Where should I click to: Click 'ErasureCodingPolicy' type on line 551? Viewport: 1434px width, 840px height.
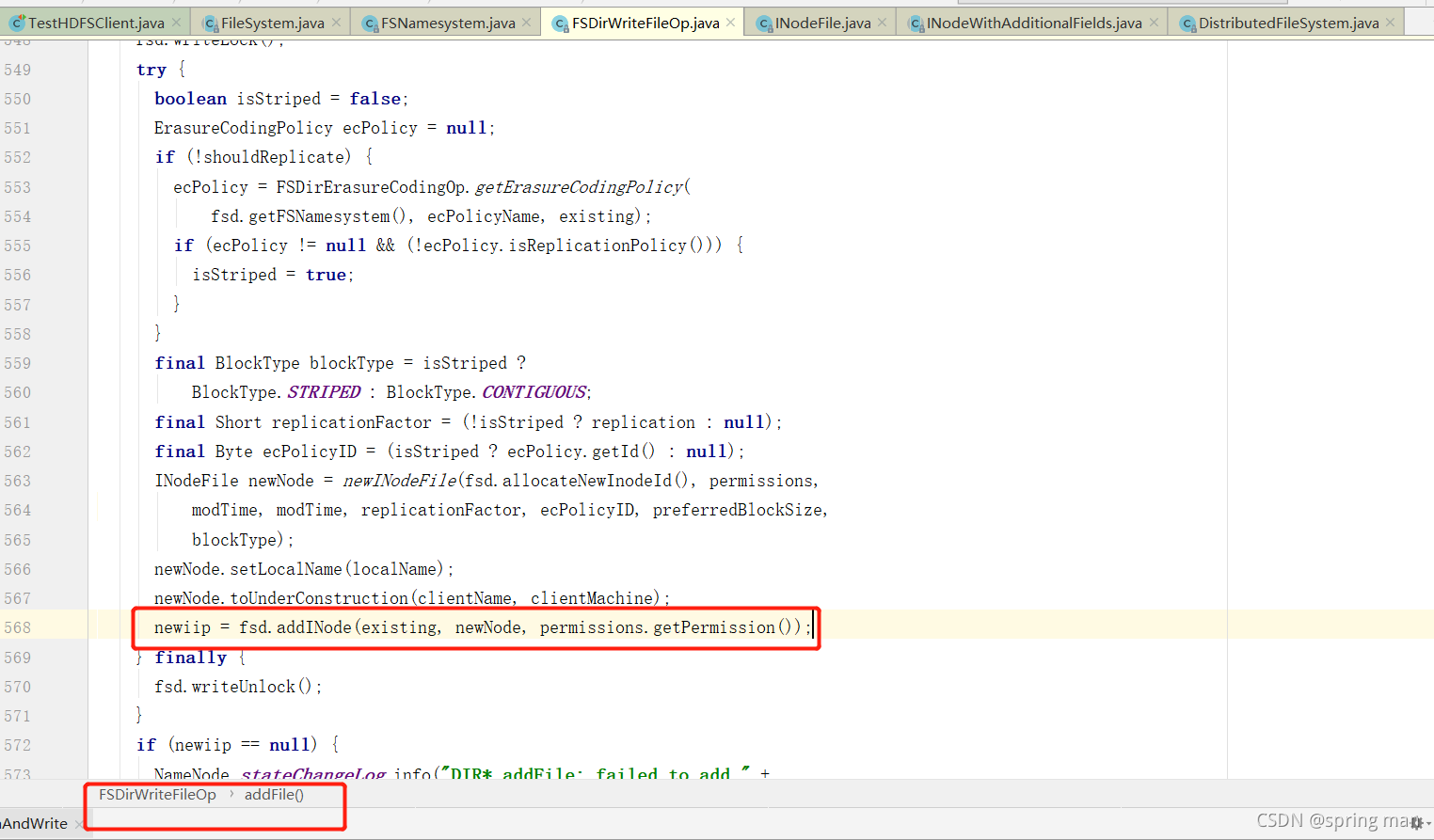pos(244,128)
